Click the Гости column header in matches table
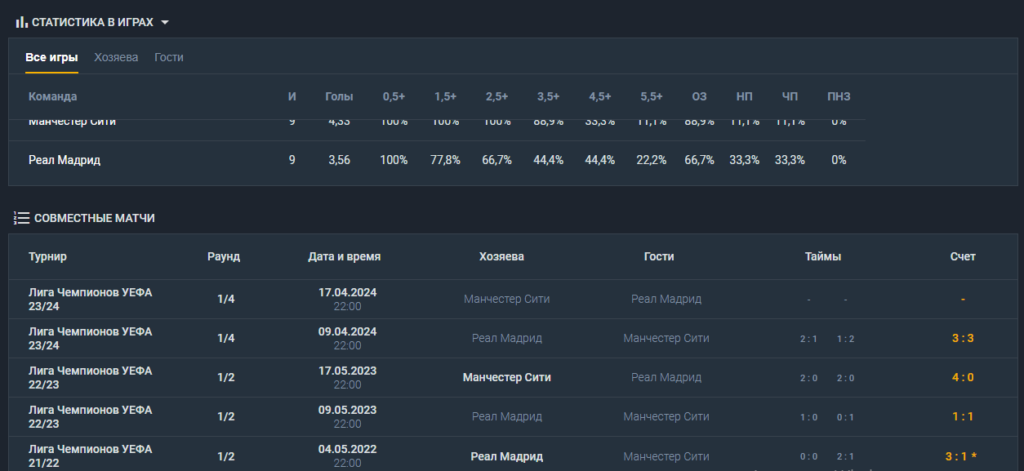This screenshot has width=1024, height=471. point(659,257)
